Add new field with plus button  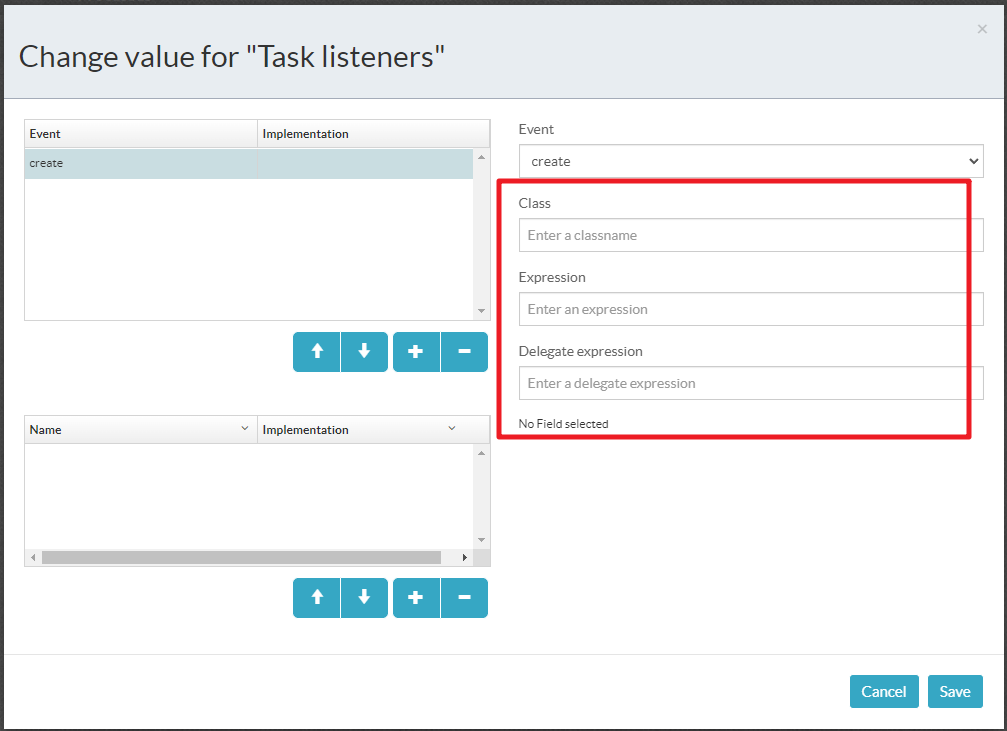416,598
